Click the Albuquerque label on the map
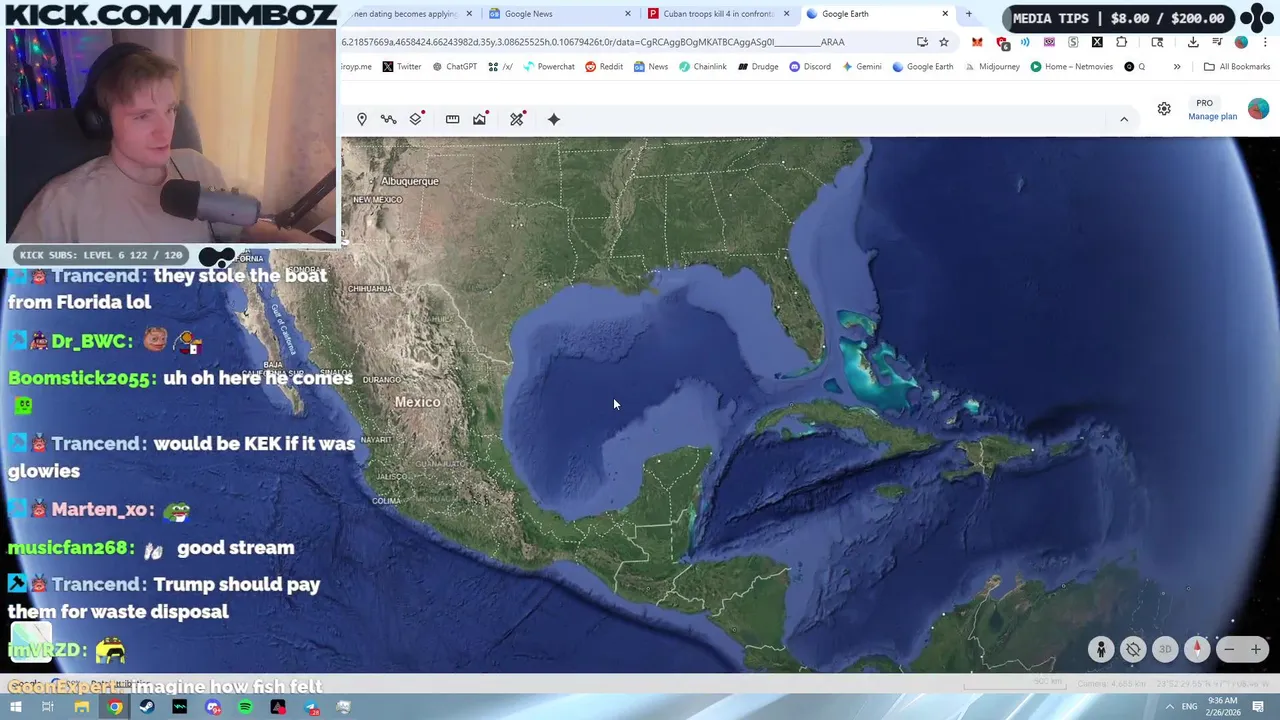 410,181
